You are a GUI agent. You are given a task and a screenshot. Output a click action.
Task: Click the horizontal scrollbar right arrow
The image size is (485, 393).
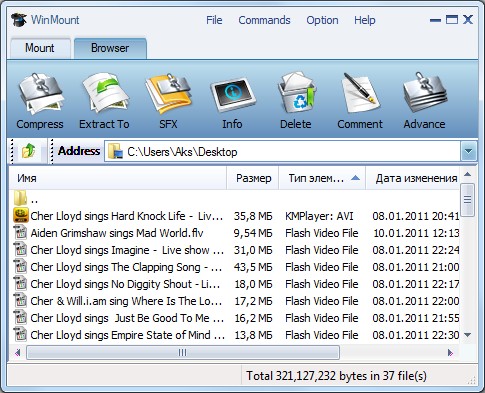point(450,352)
